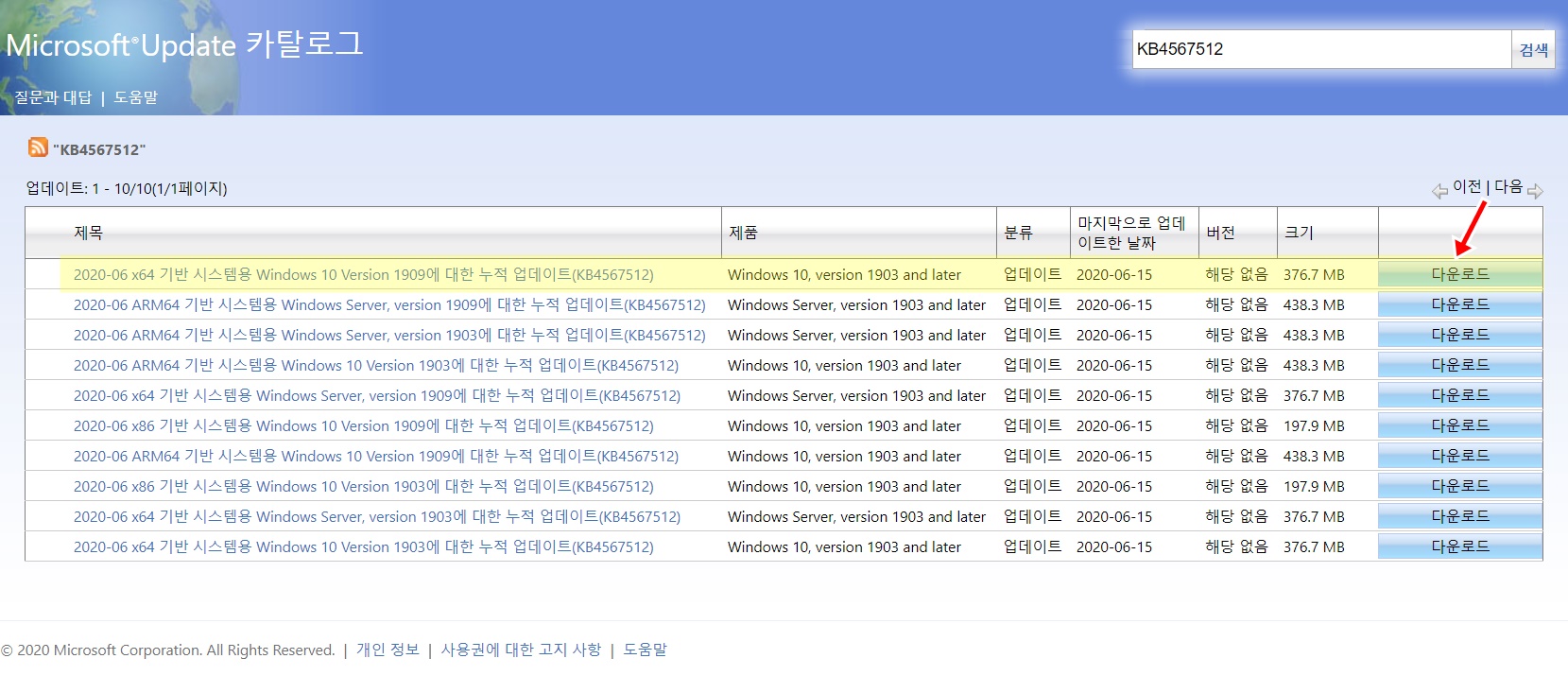Image resolution: width=1568 pixels, height=676 pixels.
Task: Open ARM64 Windows 10 Version 1903 title link
Action: pyautogui.click(x=376, y=365)
